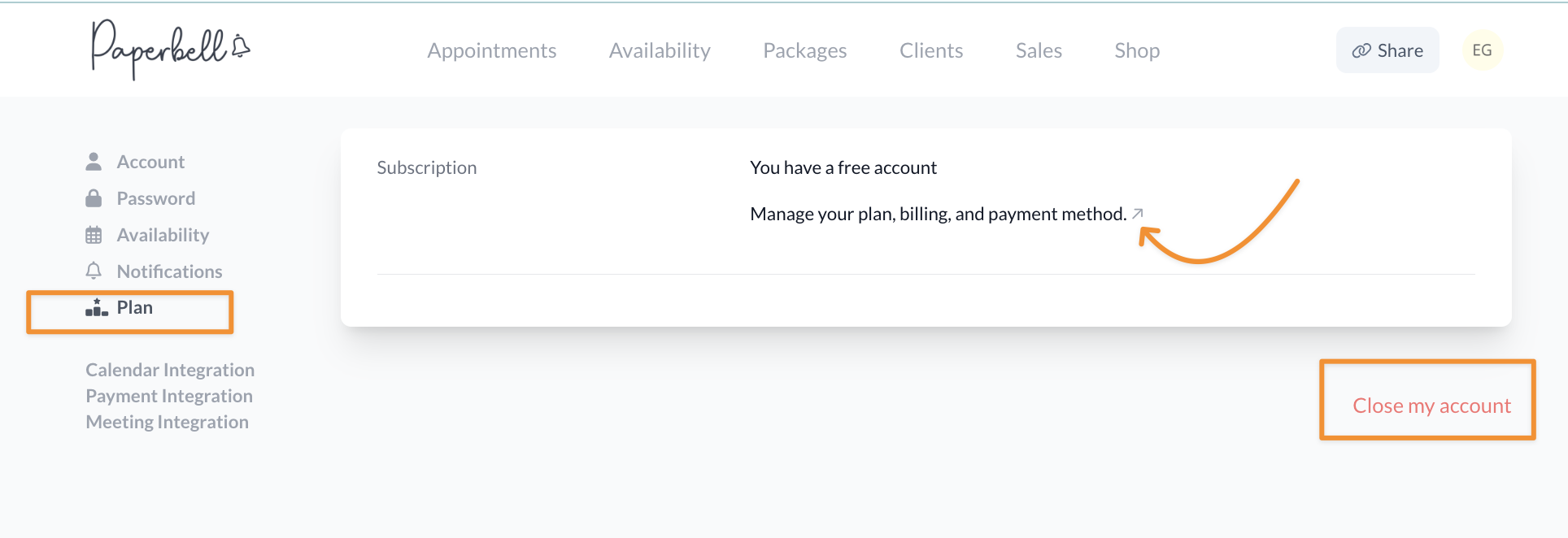Open the EG profile avatar
Viewport: 1568px width, 538px height.
point(1482,50)
